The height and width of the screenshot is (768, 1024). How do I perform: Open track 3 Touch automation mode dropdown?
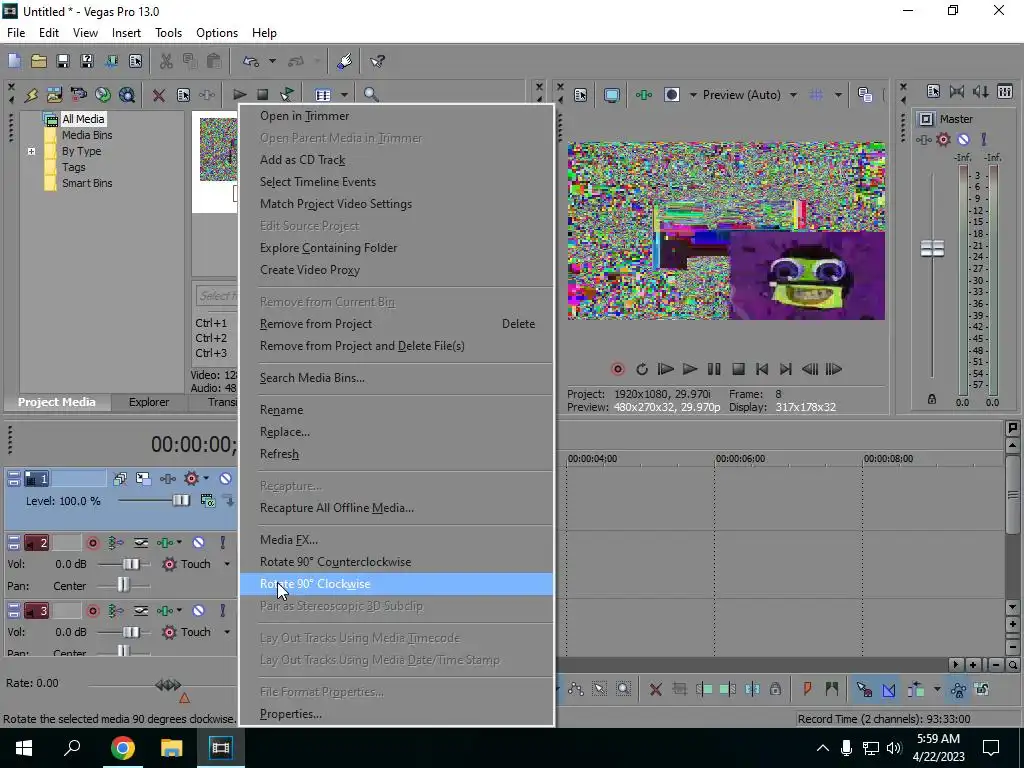click(227, 632)
